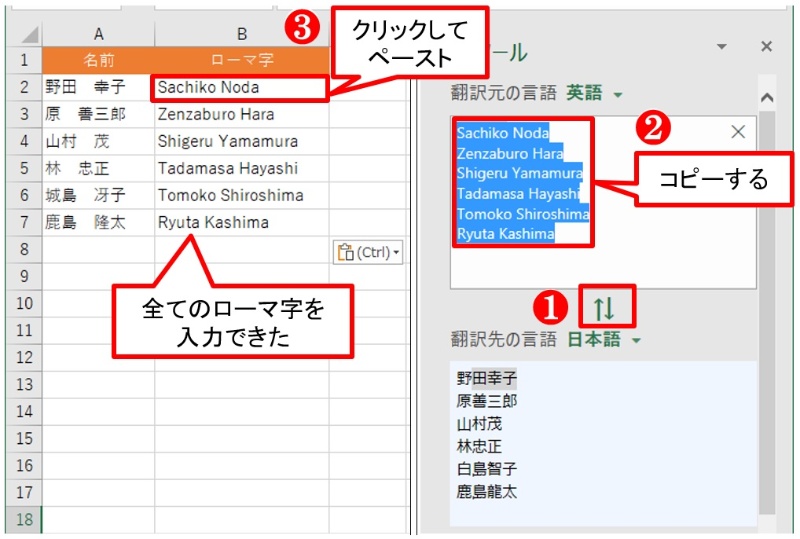
Task: Click translated line 山村茂 in pane
Action: [479, 424]
